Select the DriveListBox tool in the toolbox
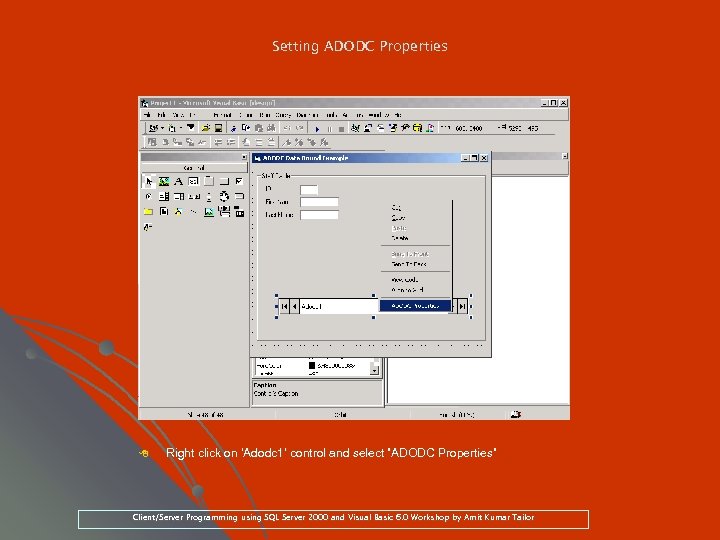Viewport: 720px width, 540px height. pos(239,197)
